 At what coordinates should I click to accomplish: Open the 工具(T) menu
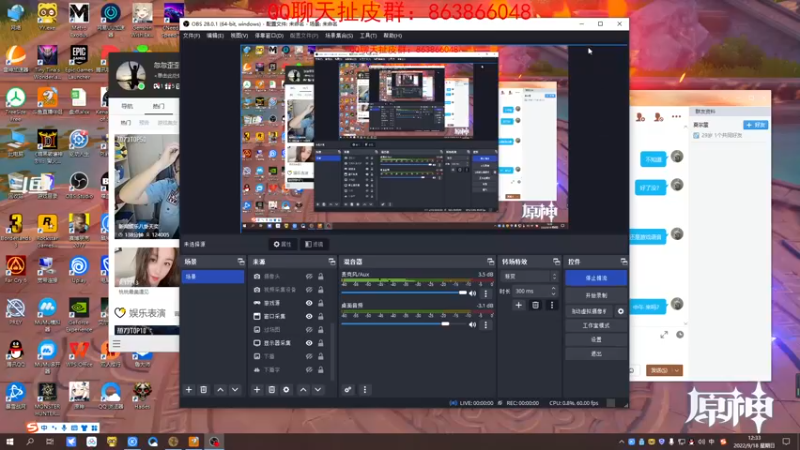click(368, 36)
